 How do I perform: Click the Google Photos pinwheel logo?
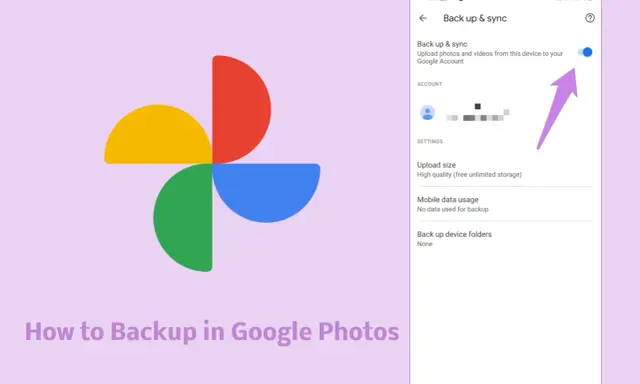pos(212,163)
